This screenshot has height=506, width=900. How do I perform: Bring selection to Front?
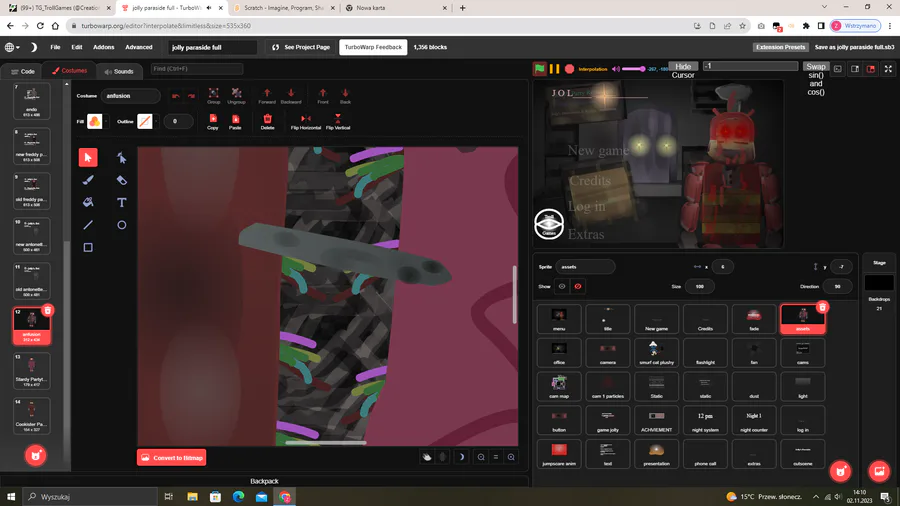click(x=323, y=96)
